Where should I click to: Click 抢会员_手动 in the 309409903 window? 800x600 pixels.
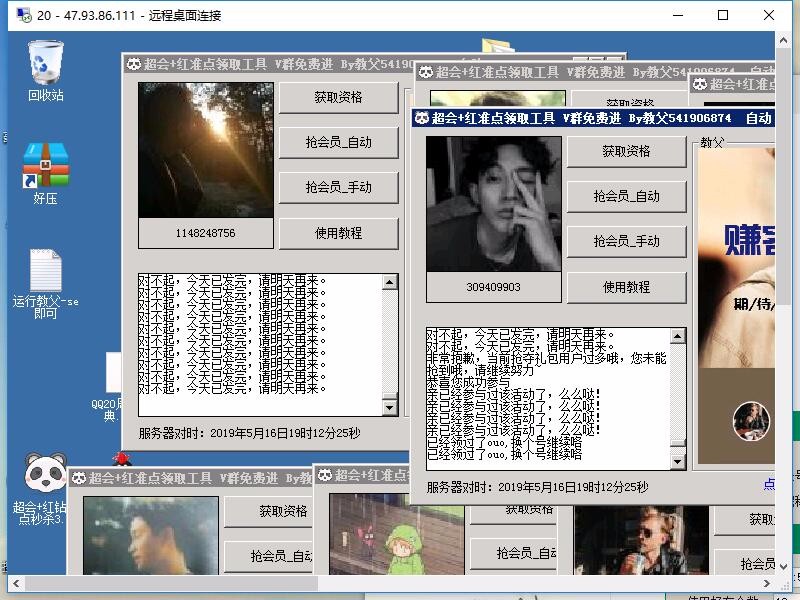626,241
